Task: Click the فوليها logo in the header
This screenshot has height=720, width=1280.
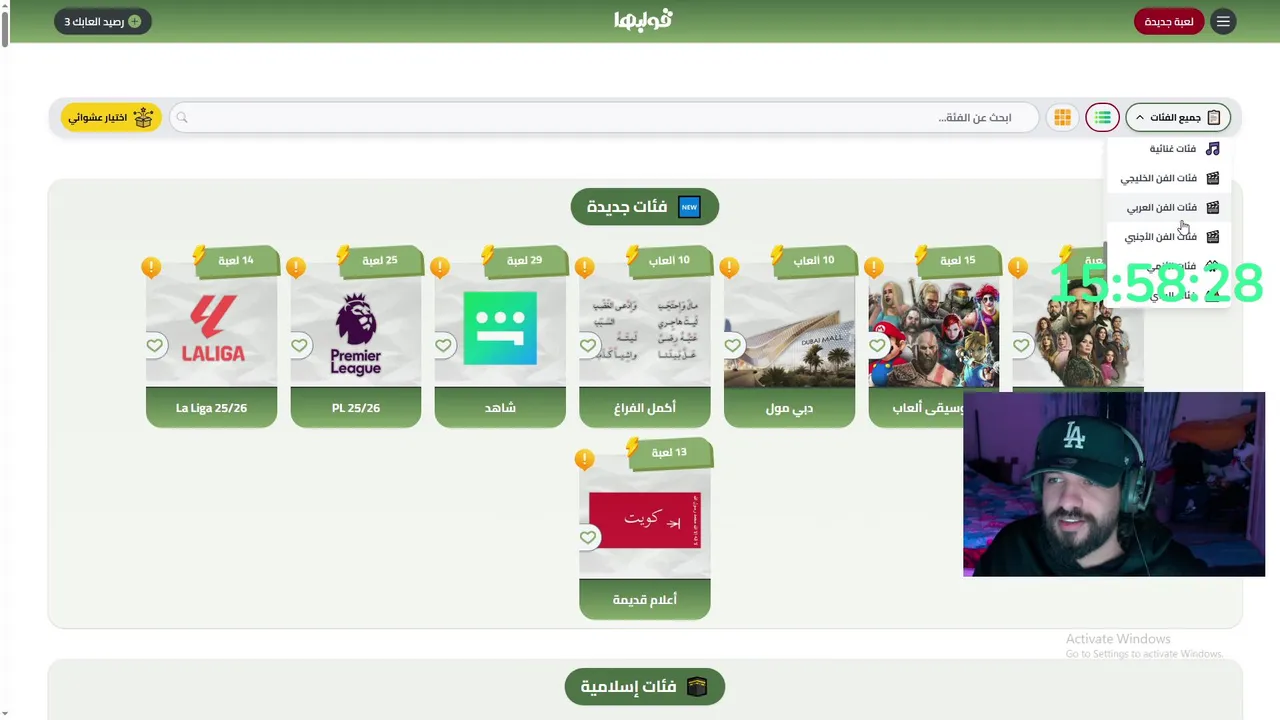Action: (x=643, y=20)
